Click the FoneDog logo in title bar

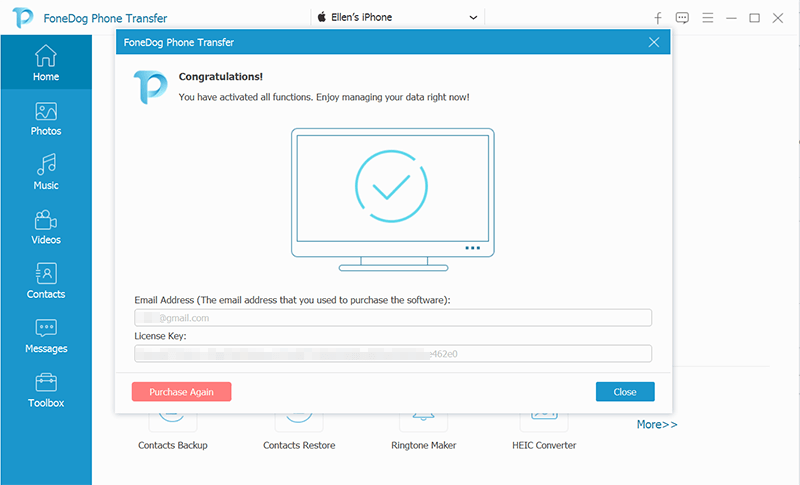pyautogui.click(x=23, y=18)
